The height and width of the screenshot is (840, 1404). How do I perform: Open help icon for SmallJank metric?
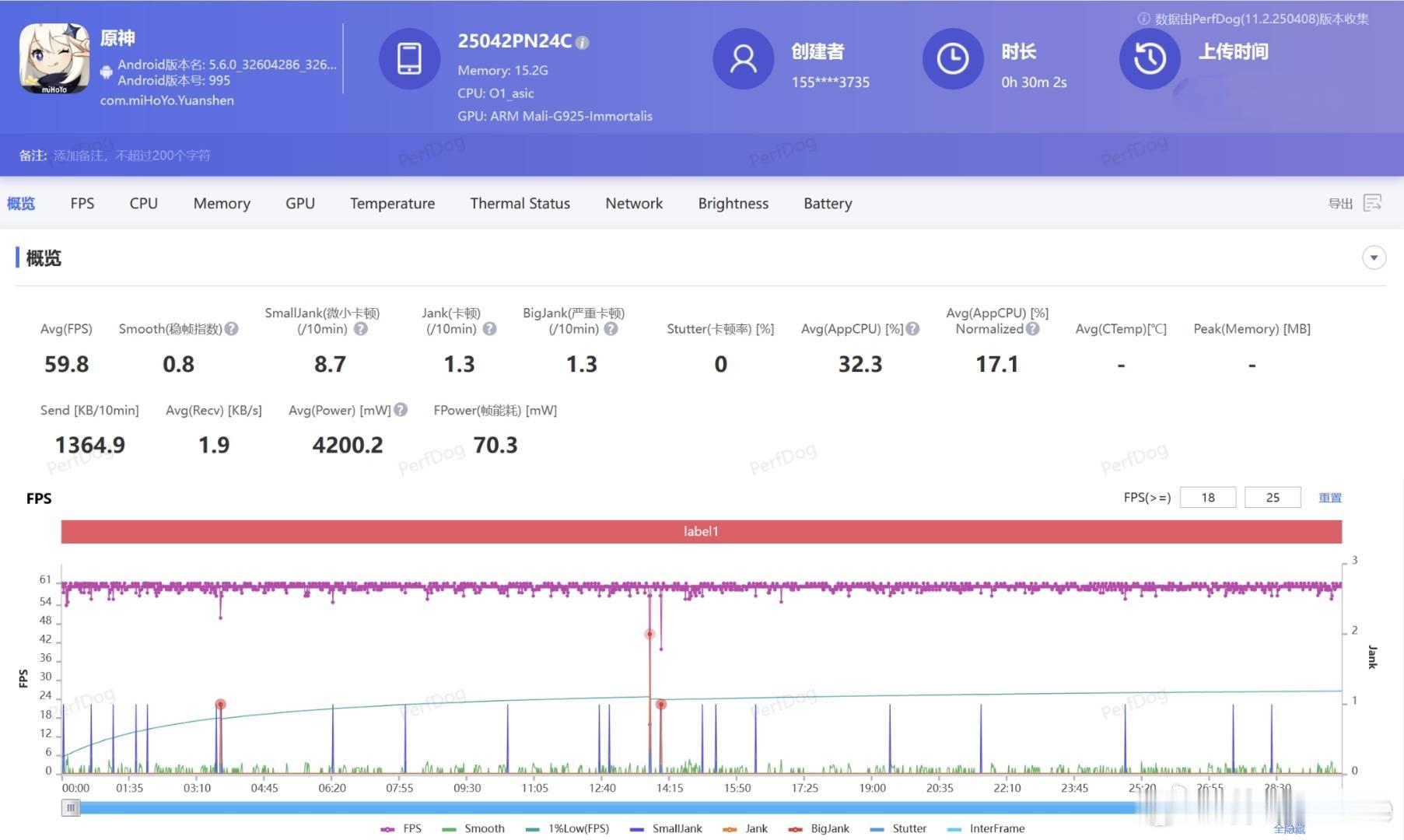coord(361,329)
